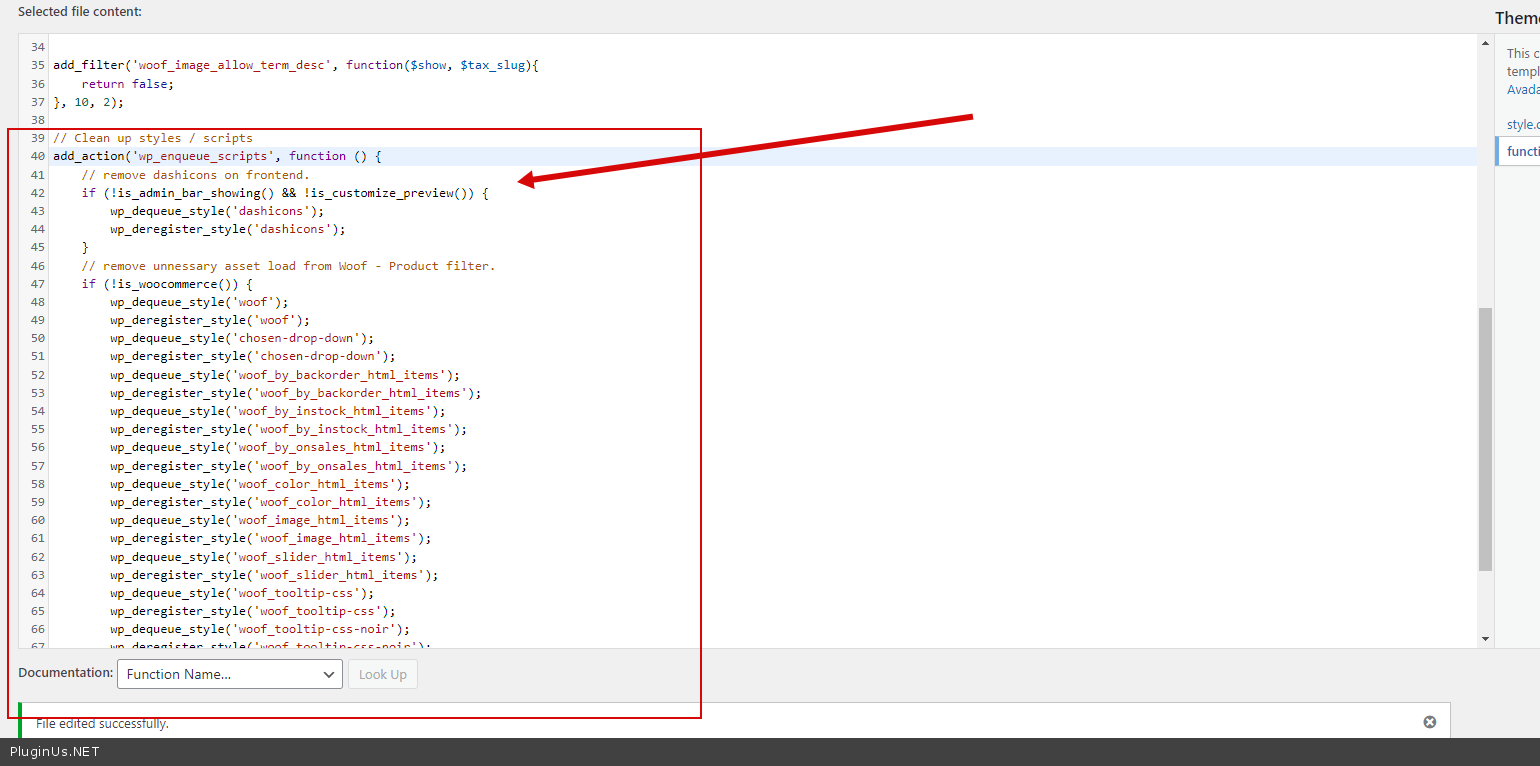Click line number 47 in the gutter
1540x766 pixels.
37,284
